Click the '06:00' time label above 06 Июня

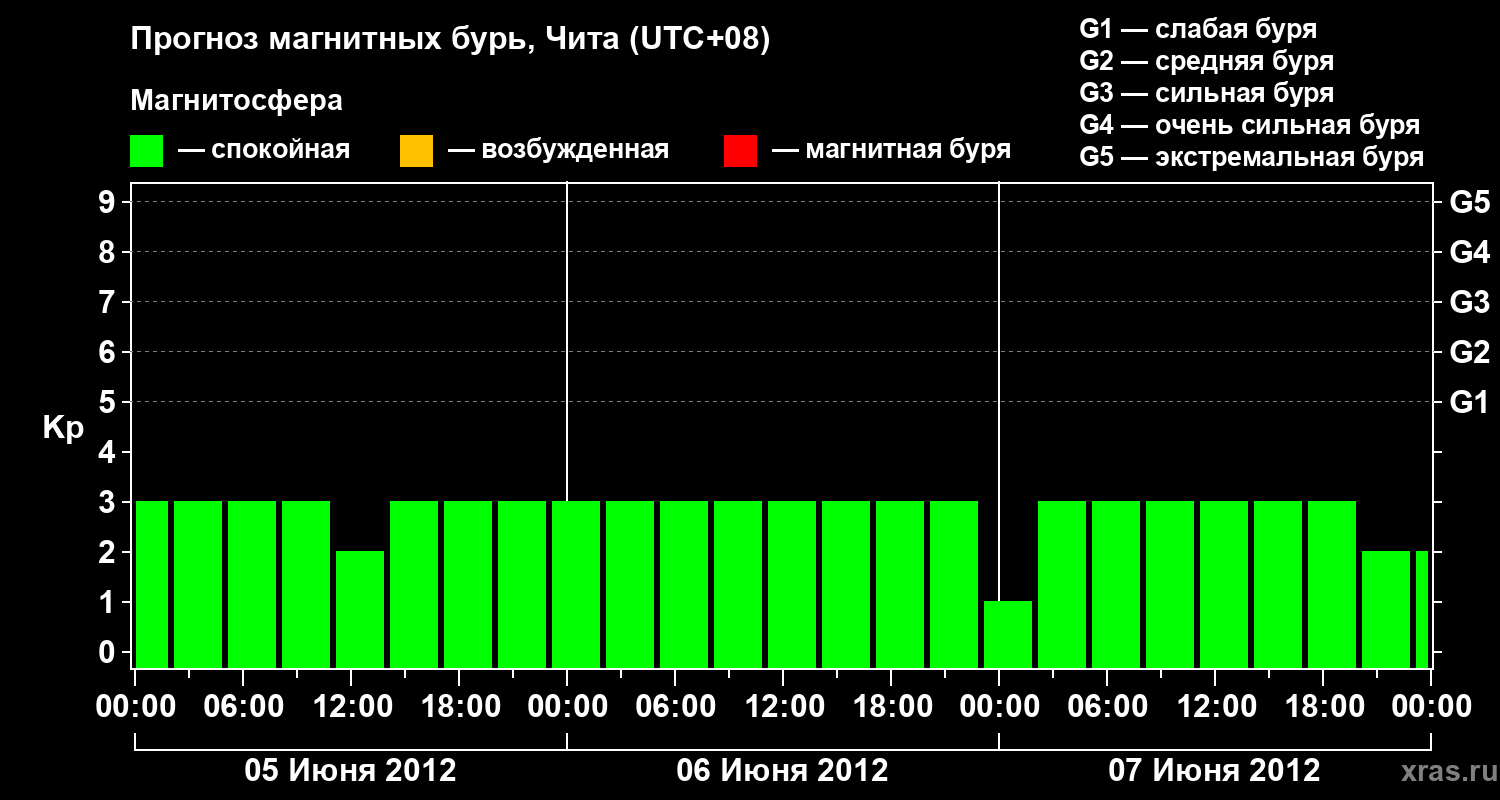(676, 707)
